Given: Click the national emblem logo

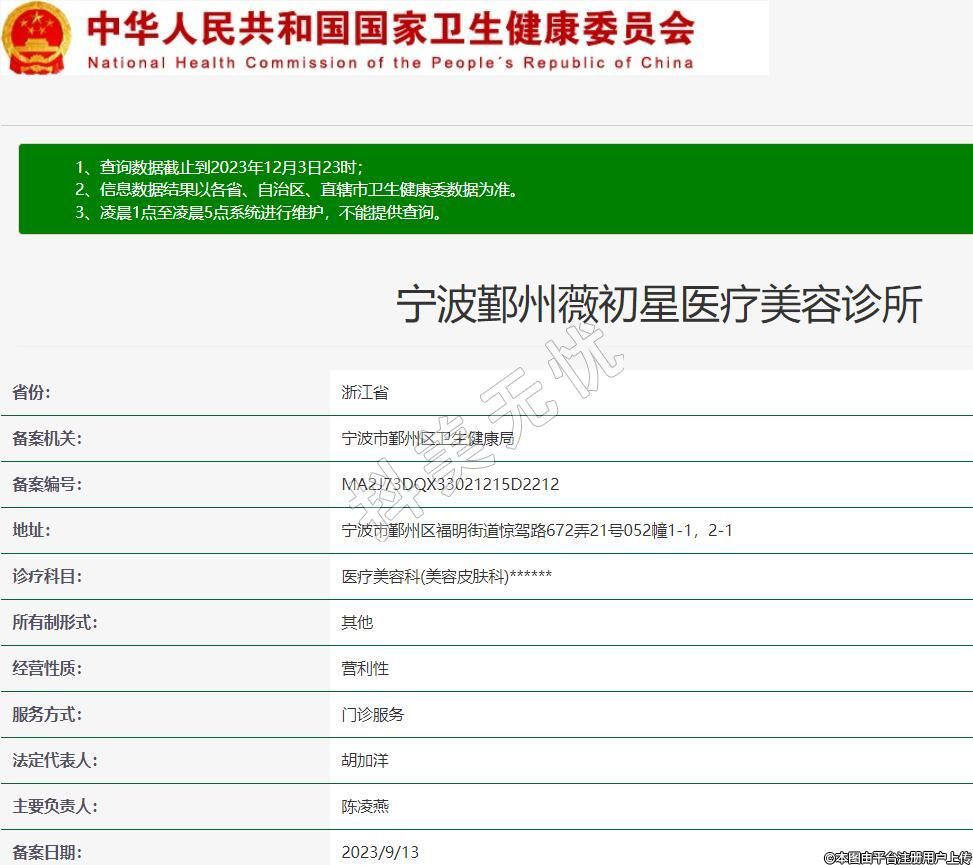Looking at the screenshot, I should click(37, 37).
